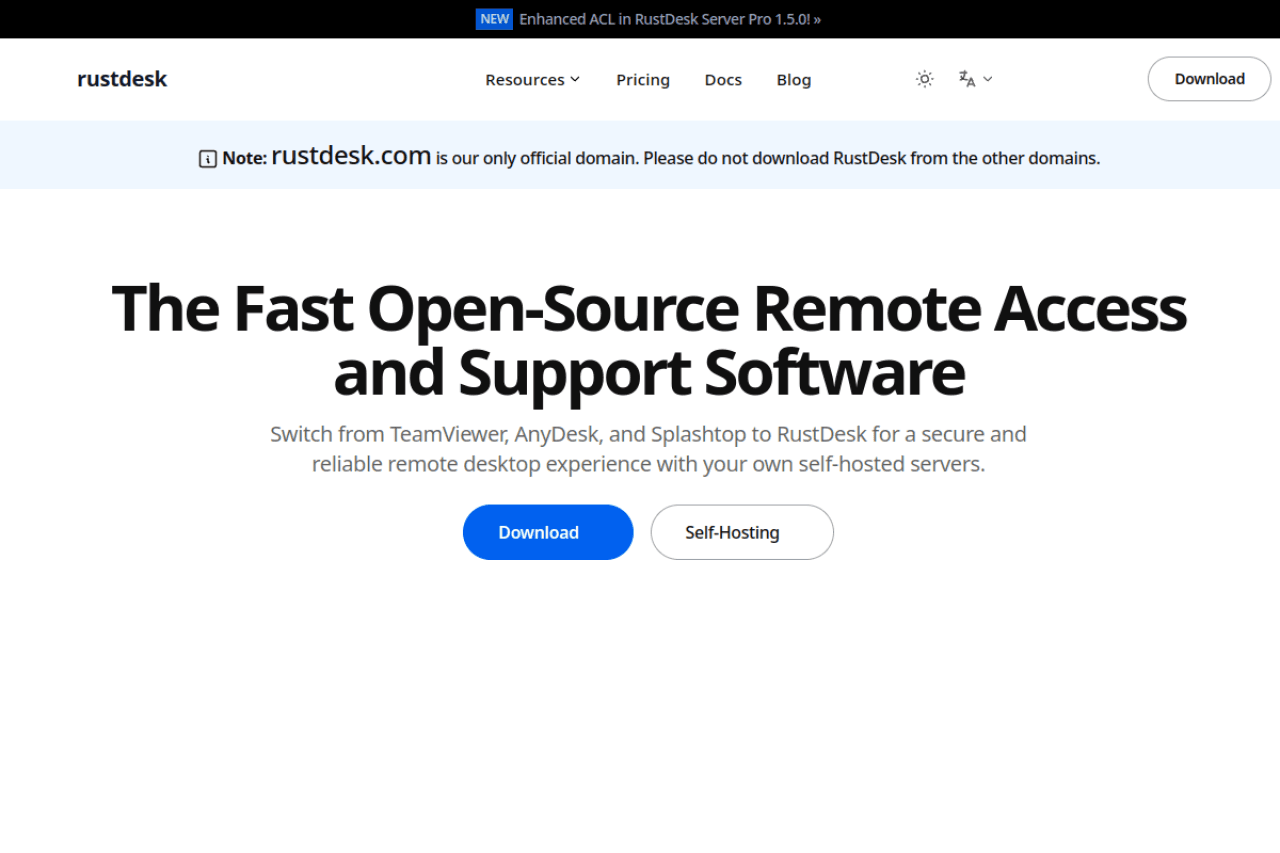Click the blue Download button
1280x853 pixels.
[x=547, y=532]
